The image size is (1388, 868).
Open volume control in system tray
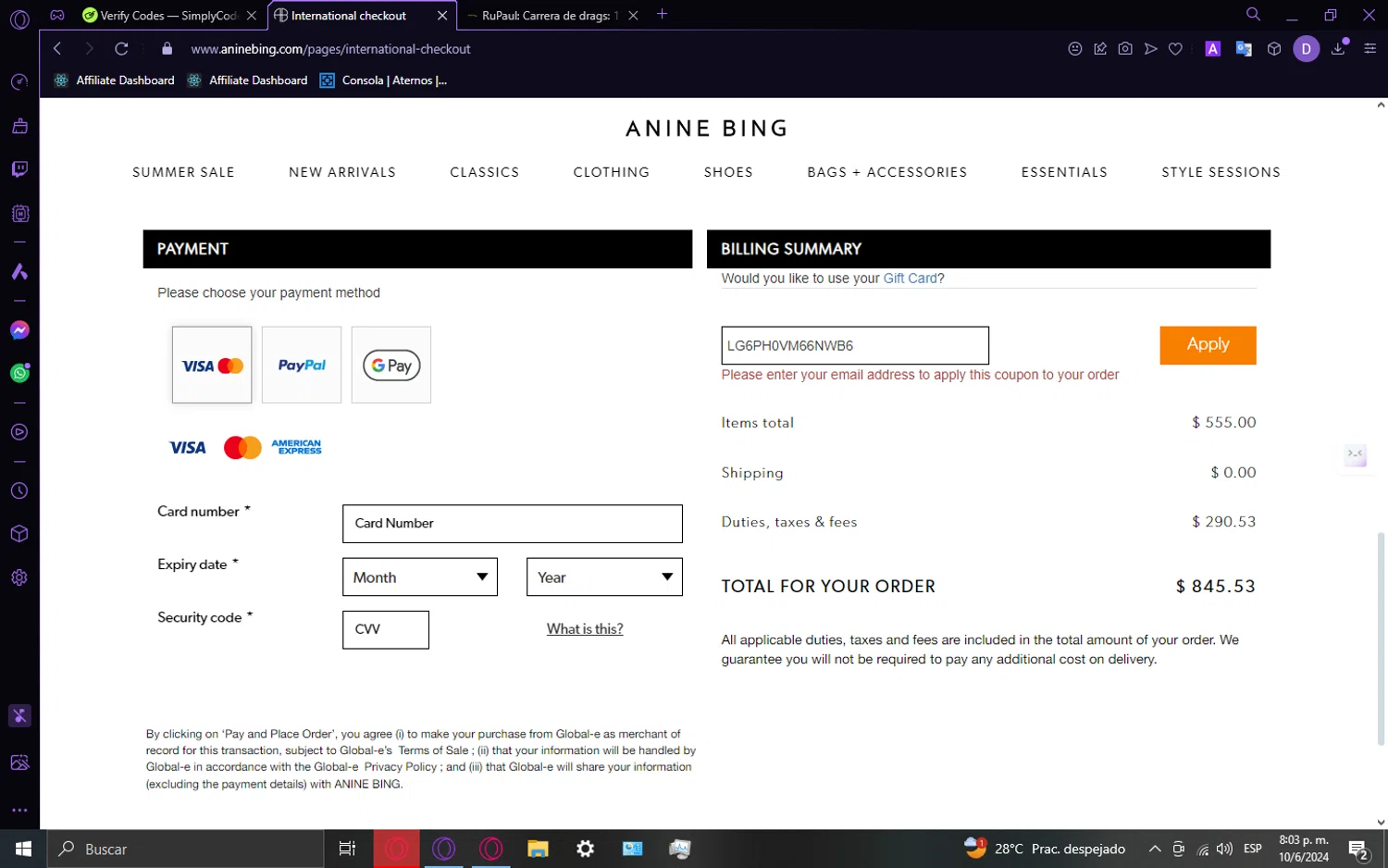tap(1224, 849)
